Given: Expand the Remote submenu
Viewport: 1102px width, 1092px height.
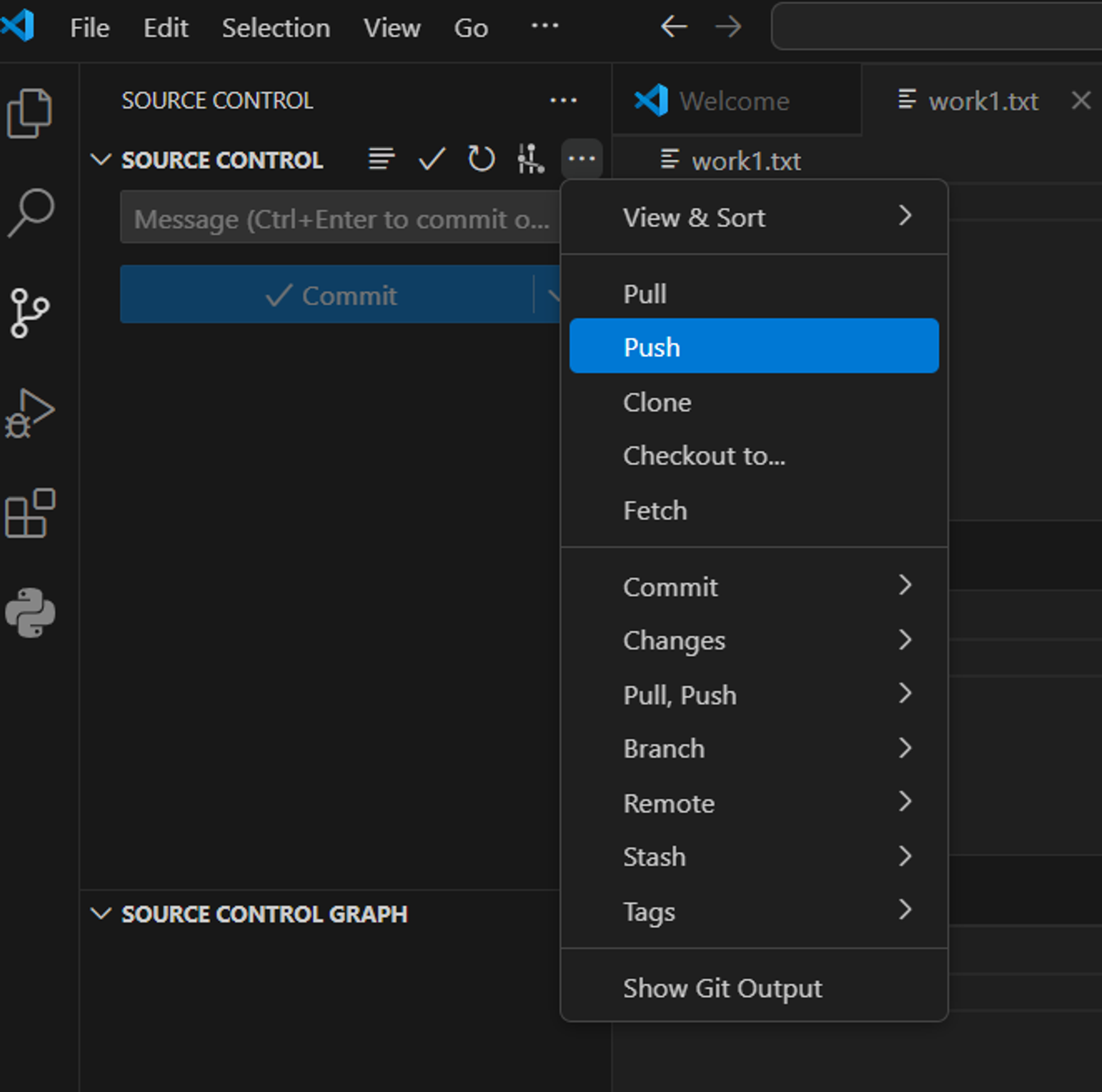Looking at the screenshot, I should point(754,803).
